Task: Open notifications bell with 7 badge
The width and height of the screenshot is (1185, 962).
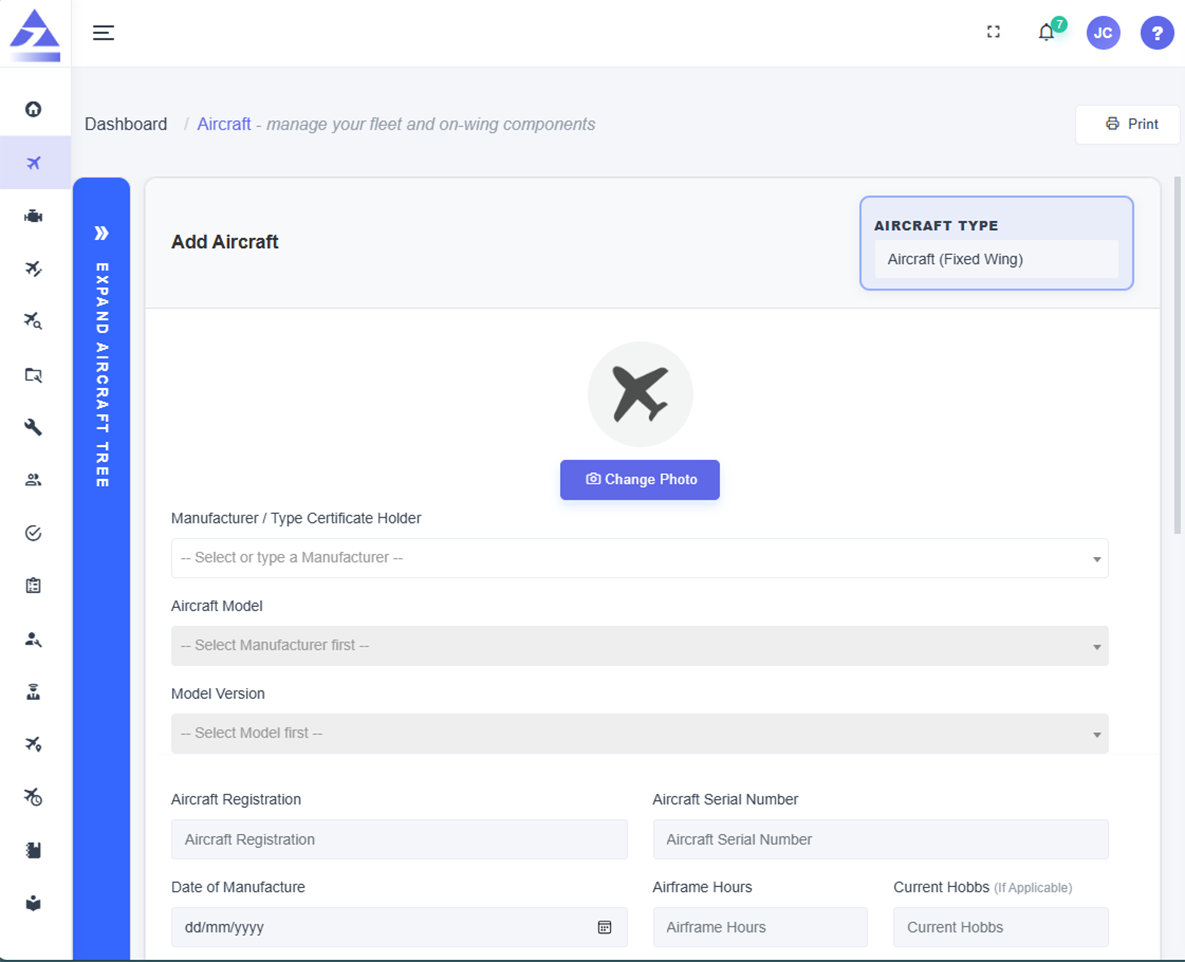Action: (x=1047, y=32)
